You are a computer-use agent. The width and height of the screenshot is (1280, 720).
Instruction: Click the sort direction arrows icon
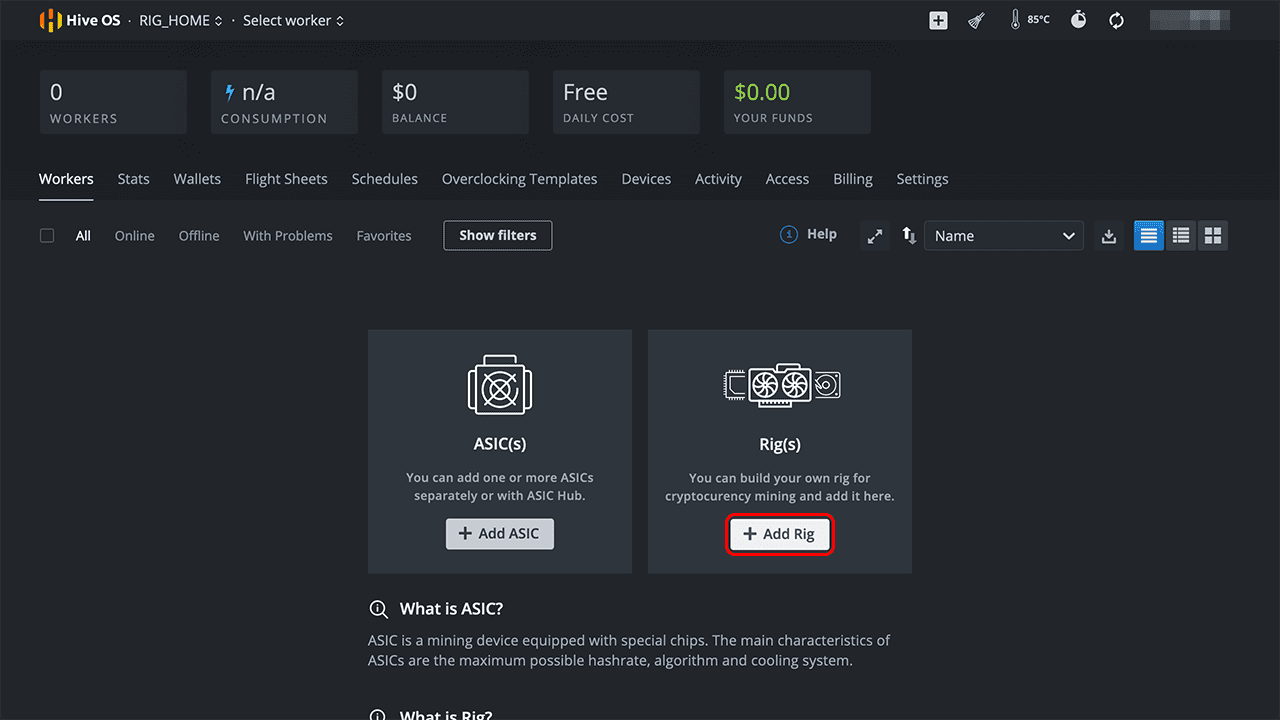tap(909, 236)
